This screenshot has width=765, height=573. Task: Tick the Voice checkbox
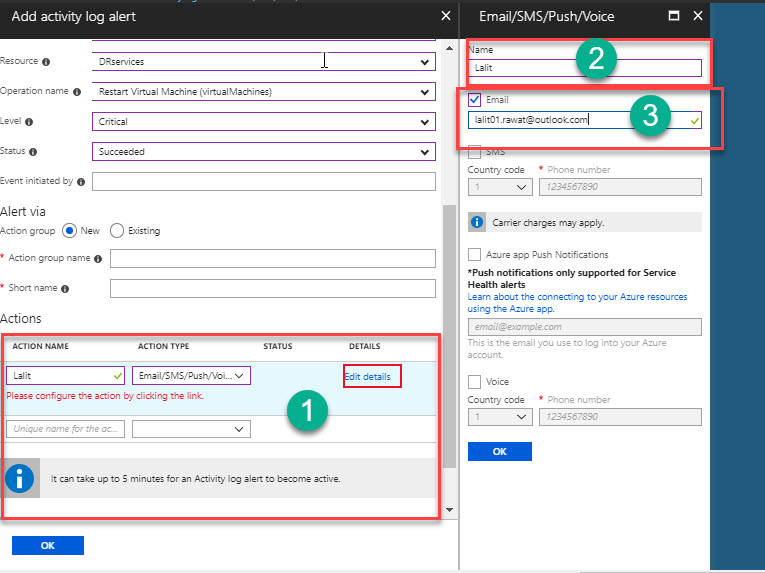(475, 381)
